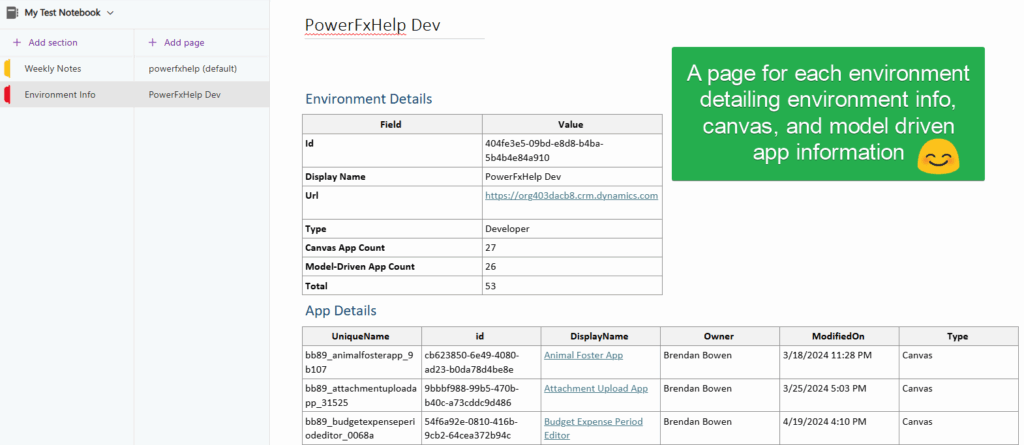Click the 3/25/2024 5:03 PM date cell
The image size is (1024, 445).
pyautogui.click(x=839, y=395)
